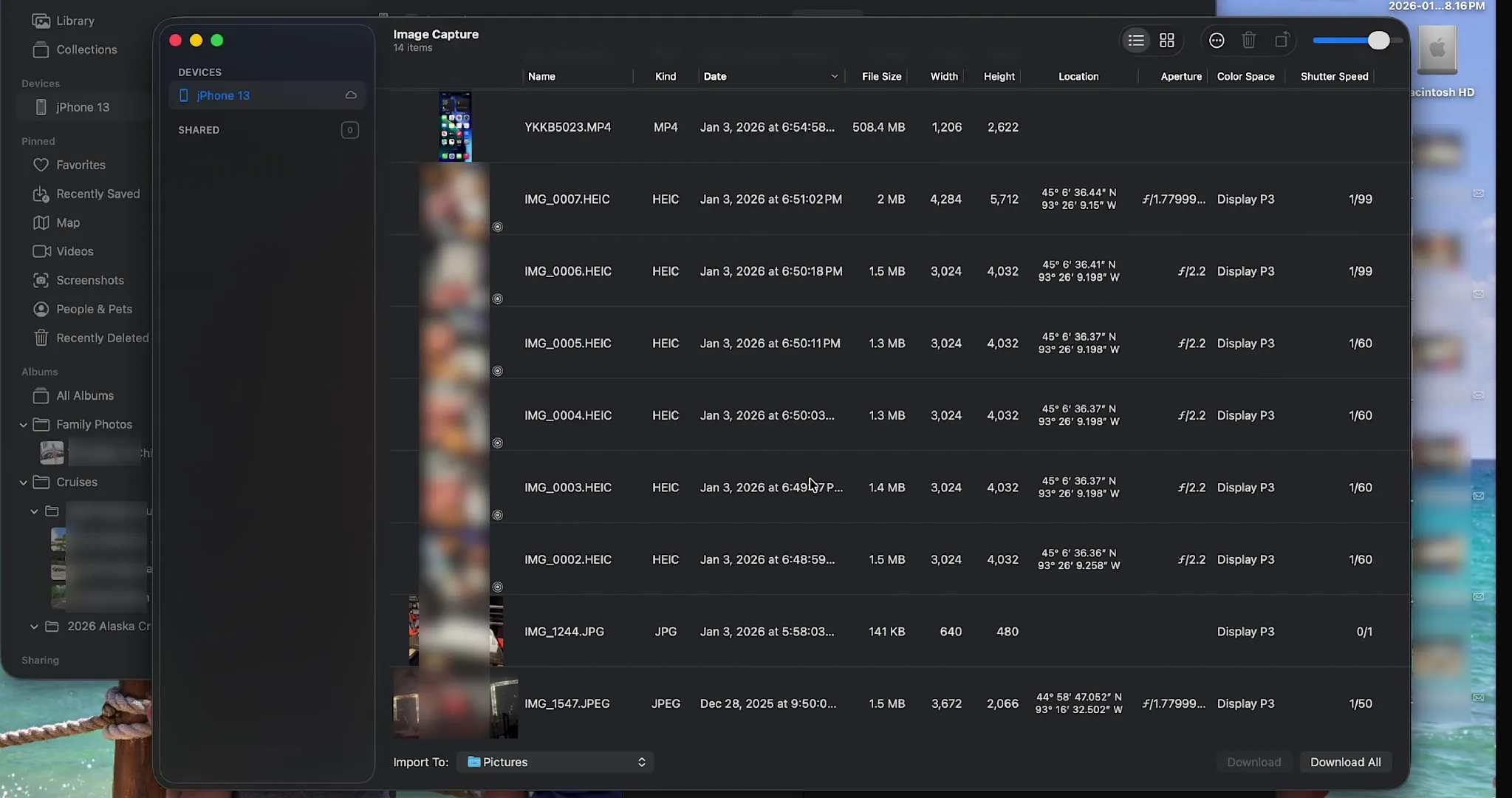Sort by the Name column header
This screenshot has width=1512, height=798.
pos(541,76)
